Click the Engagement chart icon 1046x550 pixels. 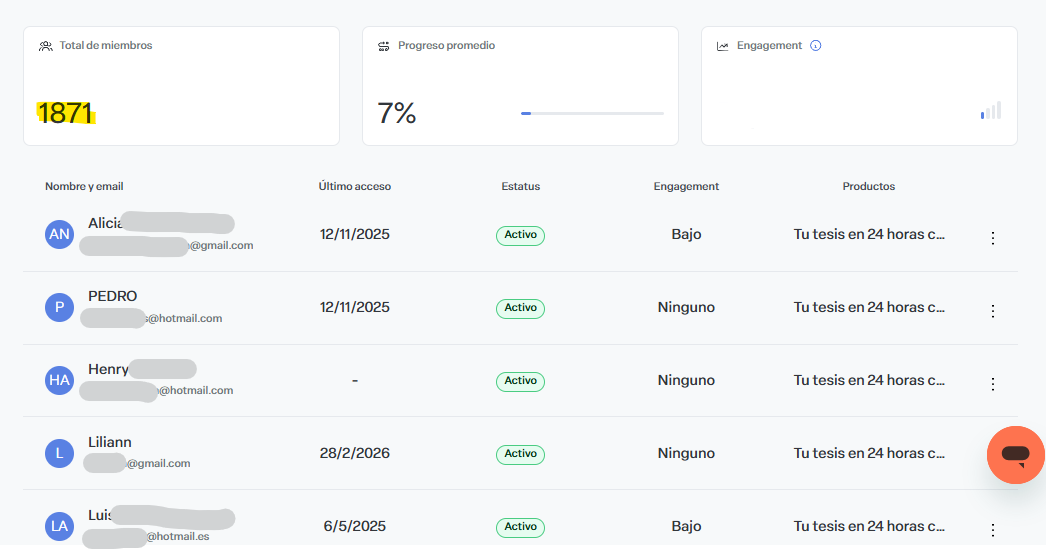(722, 46)
